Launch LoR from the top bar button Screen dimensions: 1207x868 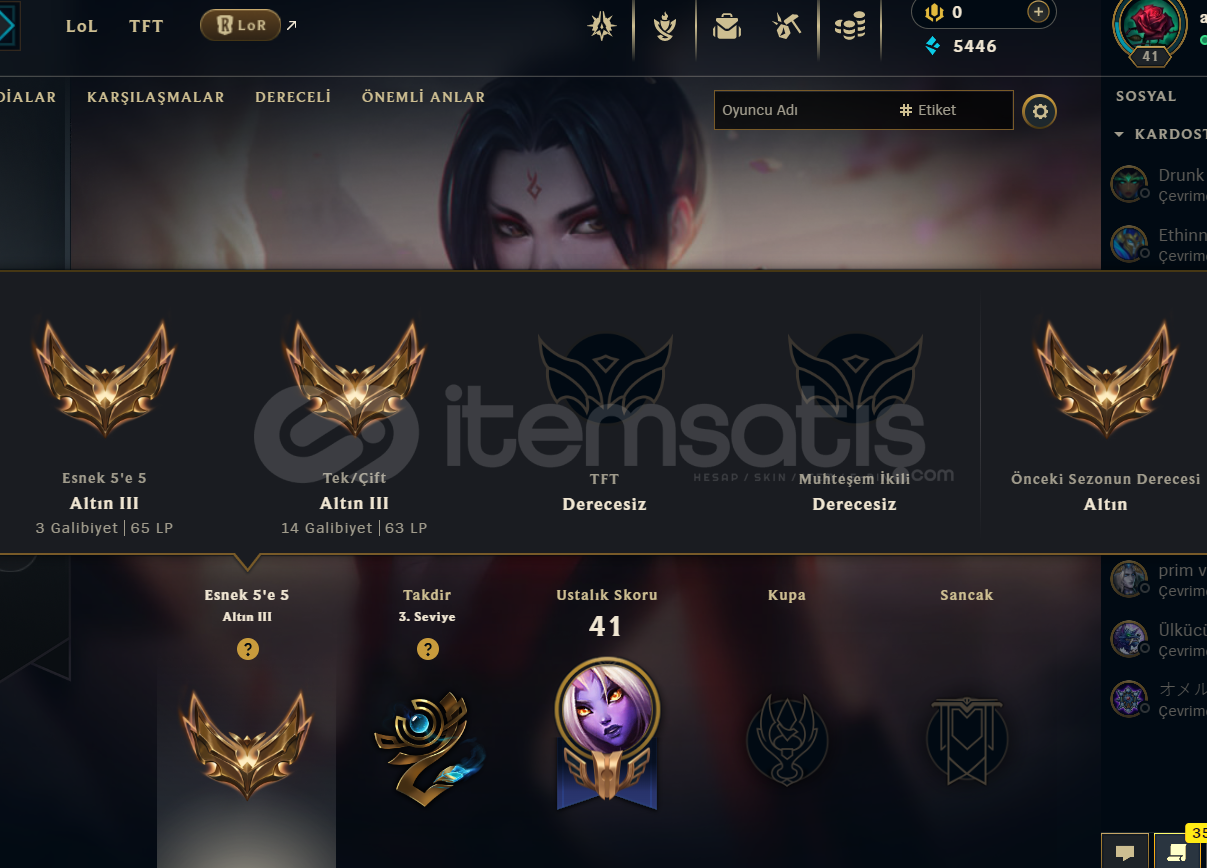pyautogui.click(x=240, y=26)
